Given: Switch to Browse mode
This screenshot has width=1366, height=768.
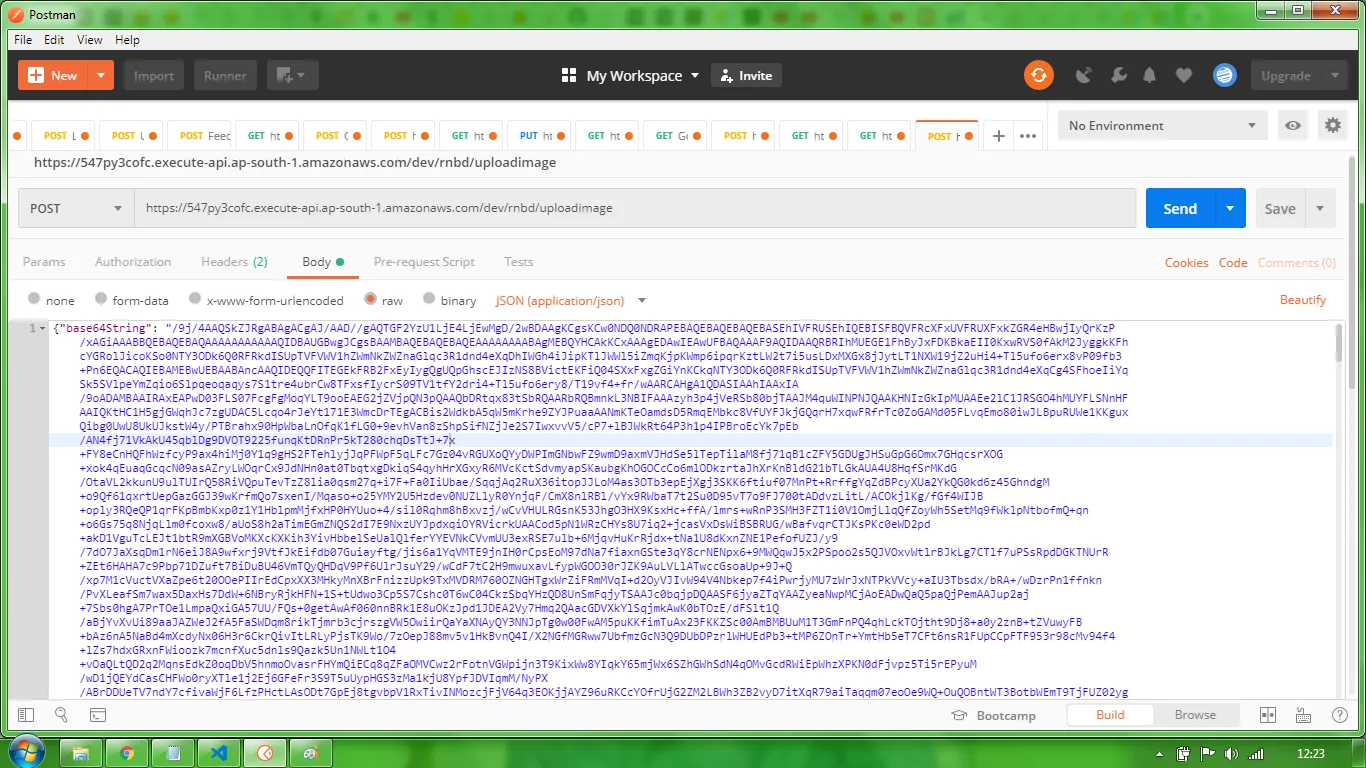Looking at the screenshot, I should tap(1195, 715).
